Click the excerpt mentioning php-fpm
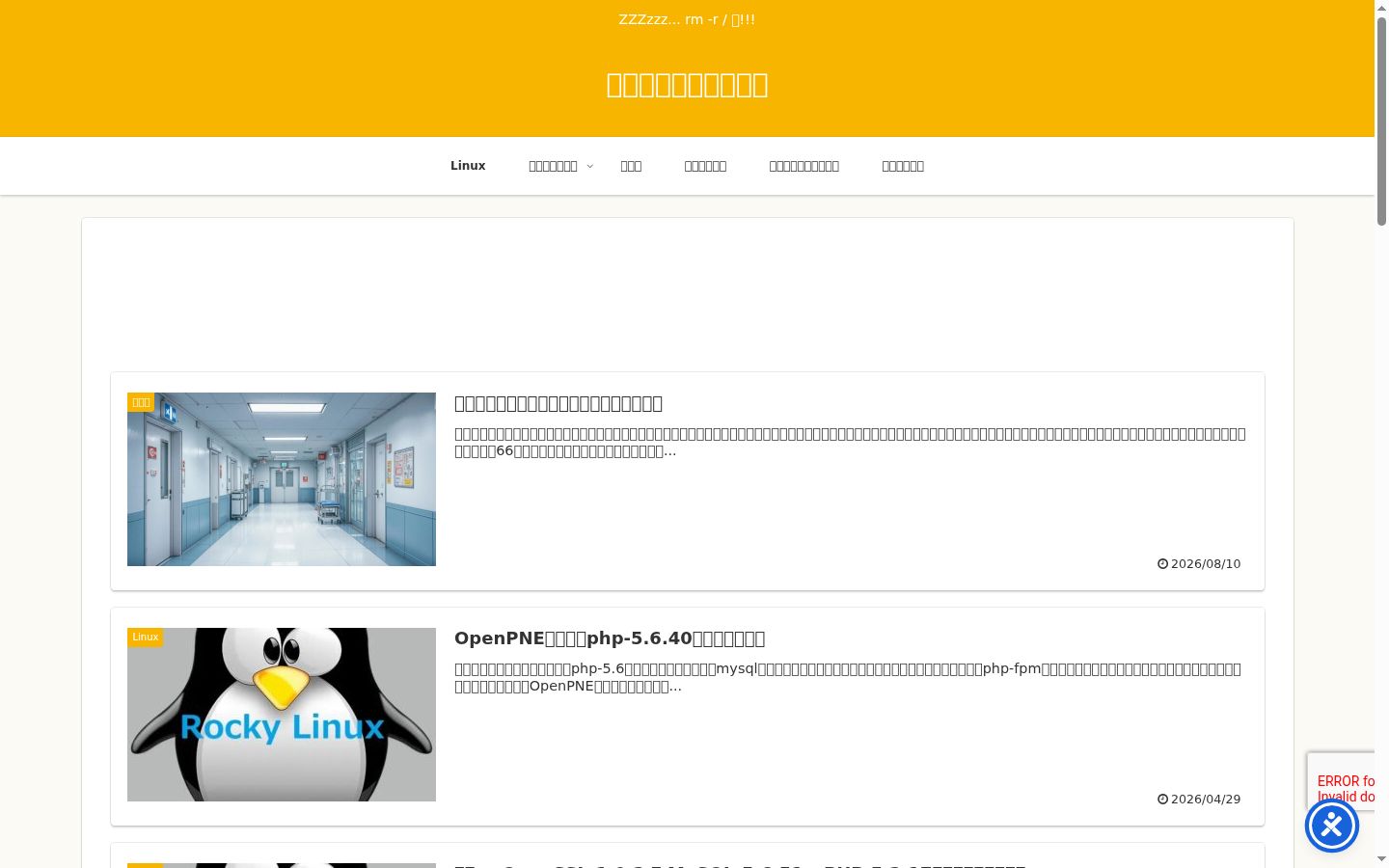The image size is (1389, 868). point(849,678)
